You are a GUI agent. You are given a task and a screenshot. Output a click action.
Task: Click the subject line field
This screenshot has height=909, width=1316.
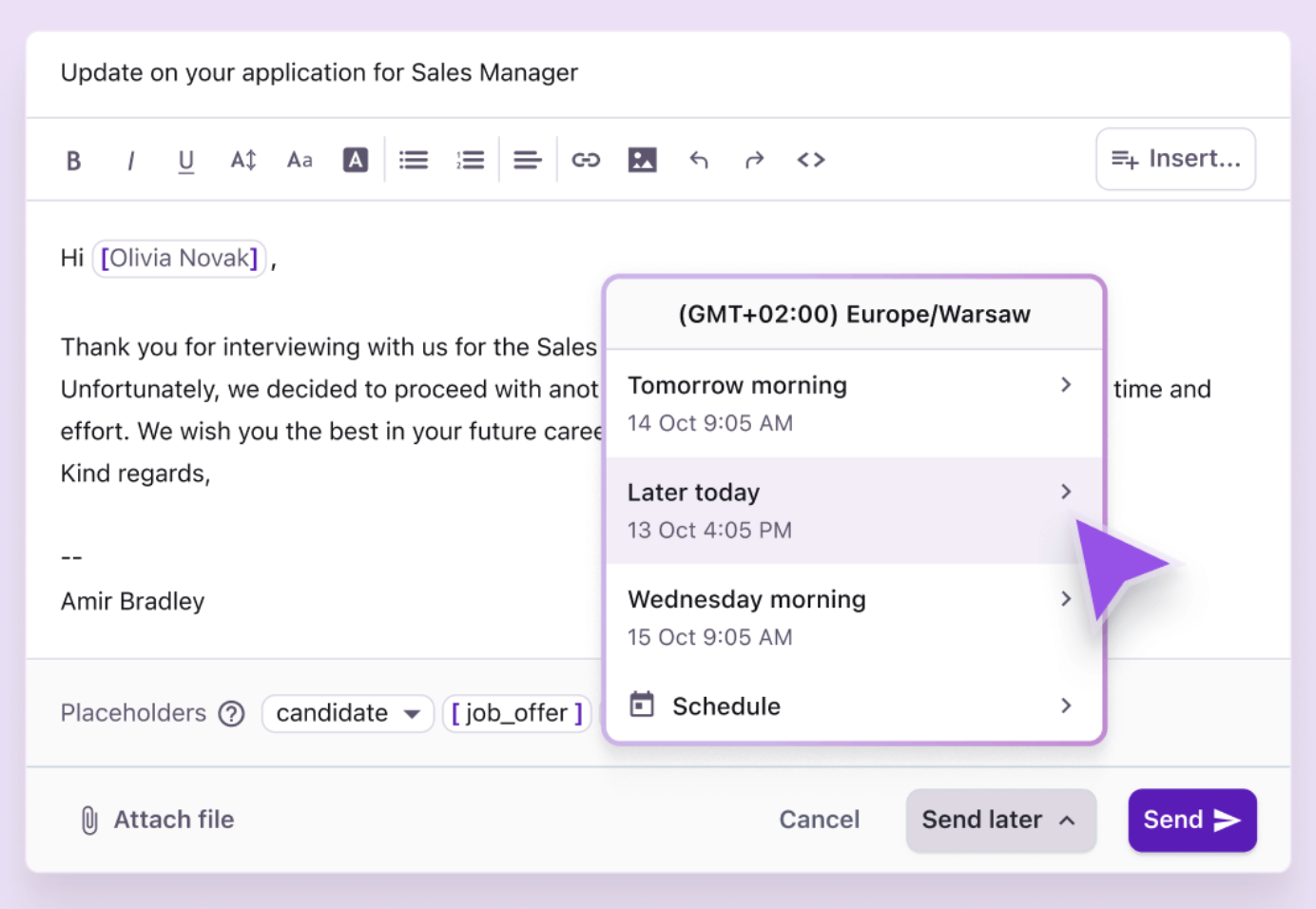pos(657,73)
